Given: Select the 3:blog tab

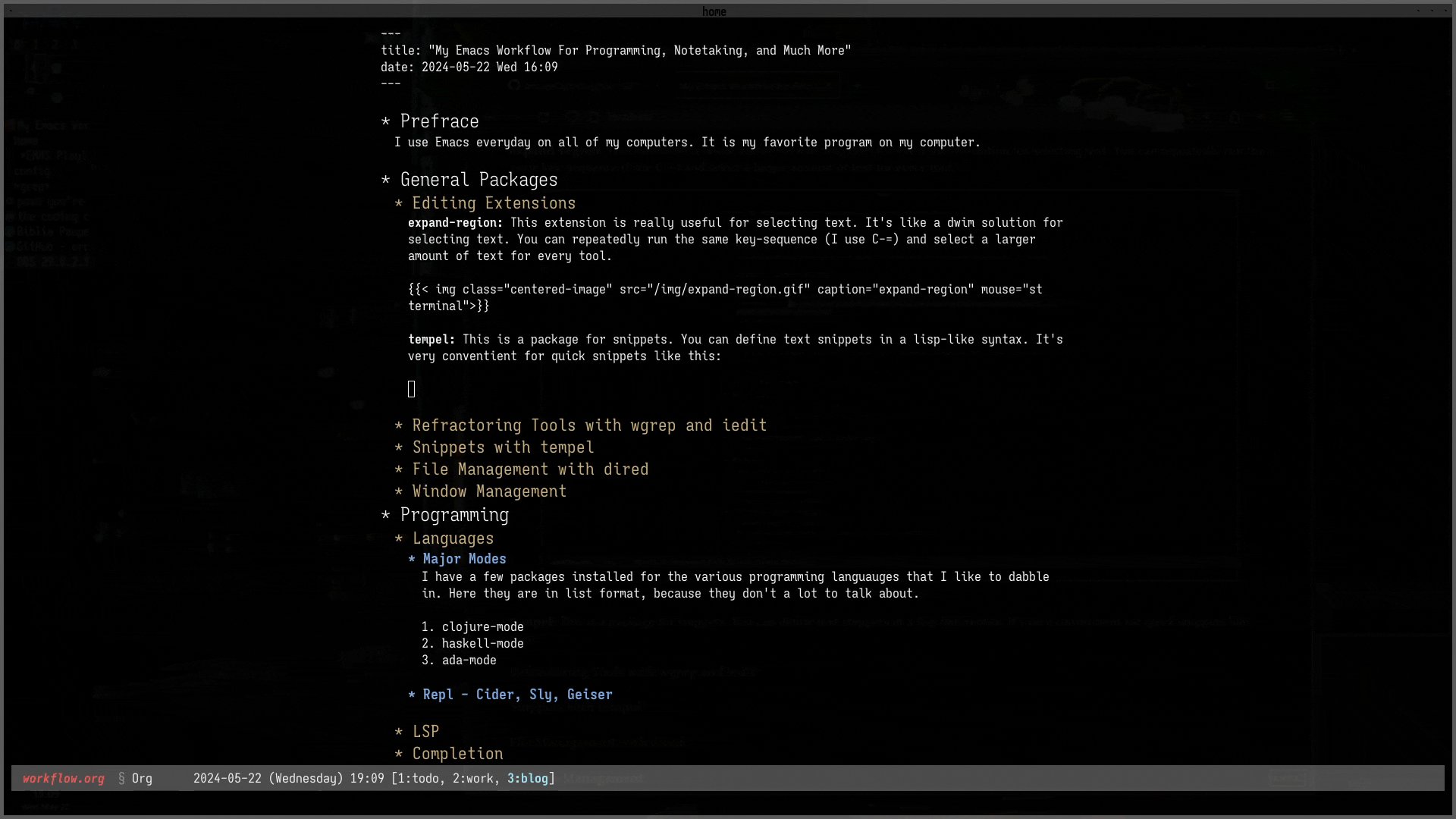Looking at the screenshot, I should pos(528,779).
